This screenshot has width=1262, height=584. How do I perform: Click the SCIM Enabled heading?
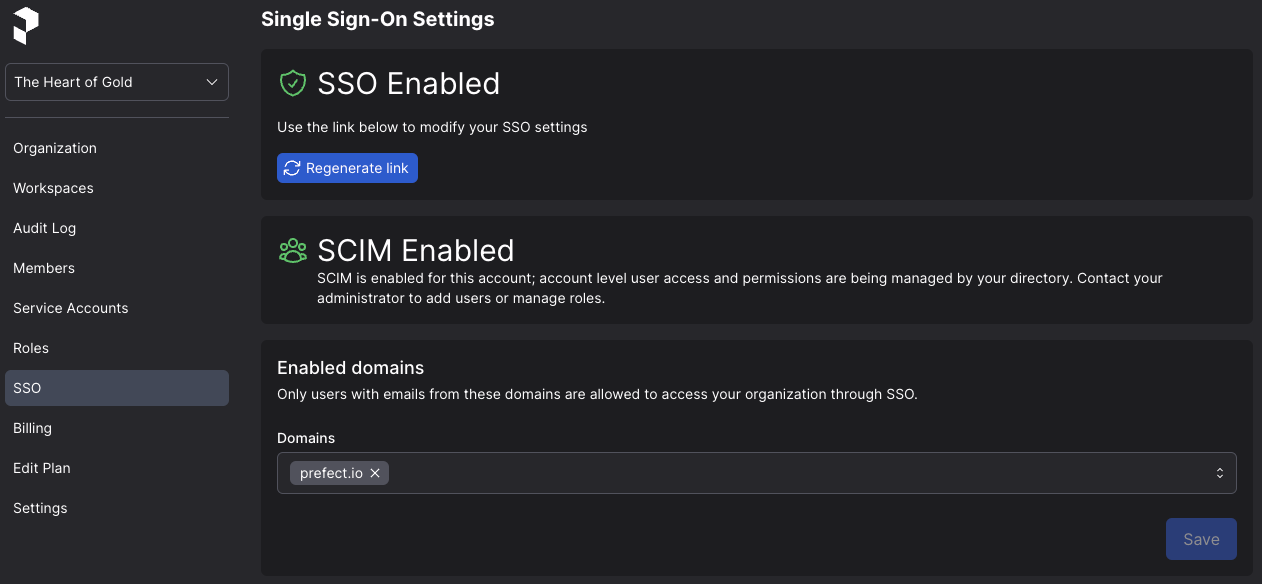pyautogui.click(x=416, y=250)
